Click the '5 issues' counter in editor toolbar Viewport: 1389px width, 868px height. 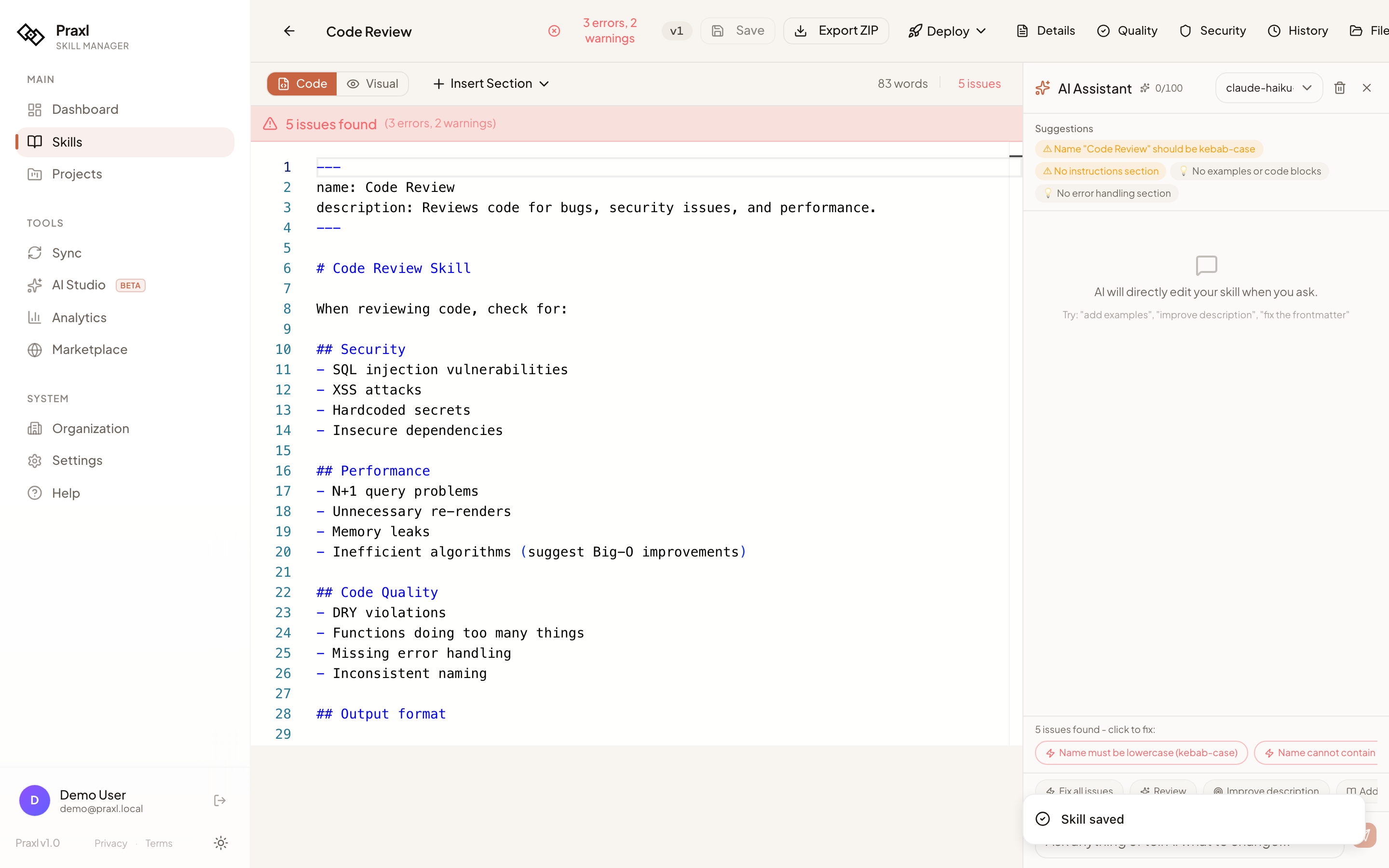click(x=979, y=84)
